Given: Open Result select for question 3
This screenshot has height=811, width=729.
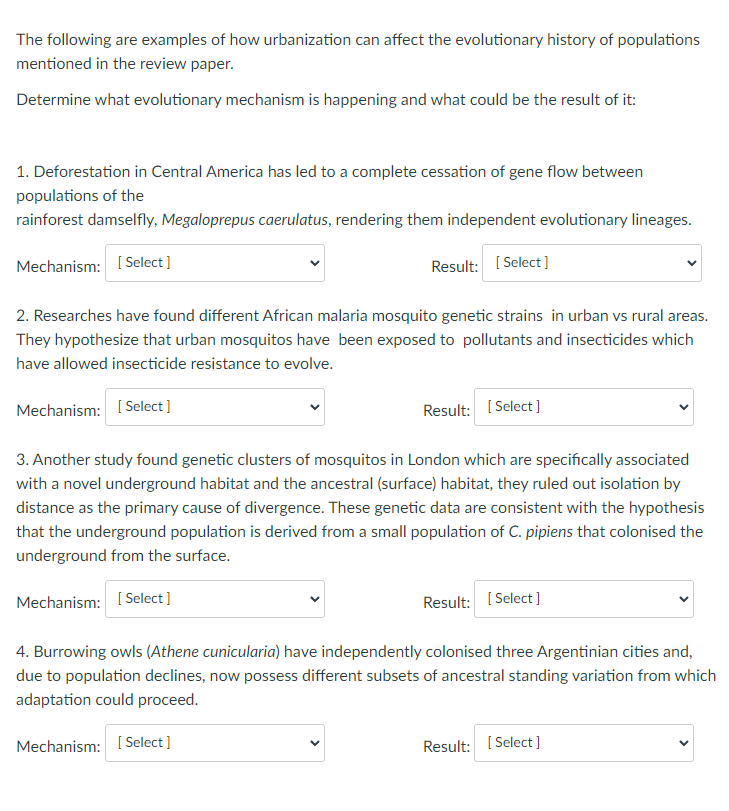Looking at the screenshot, I should coord(584,599).
